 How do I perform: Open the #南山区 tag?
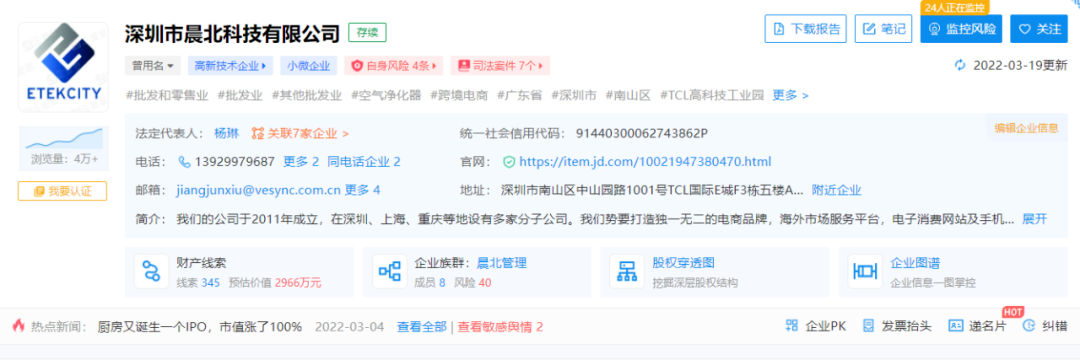click(628, 95)
